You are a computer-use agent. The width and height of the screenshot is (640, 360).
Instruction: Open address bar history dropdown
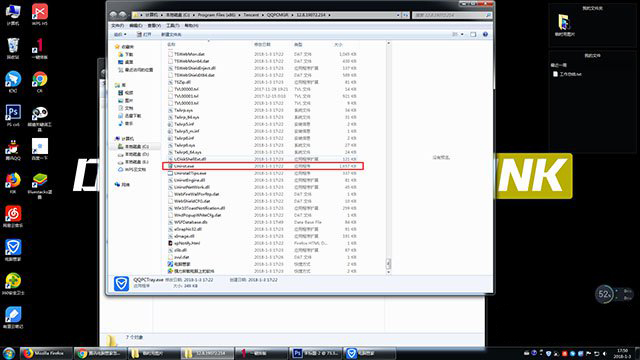pyautogui.click(x=398, y=15)
